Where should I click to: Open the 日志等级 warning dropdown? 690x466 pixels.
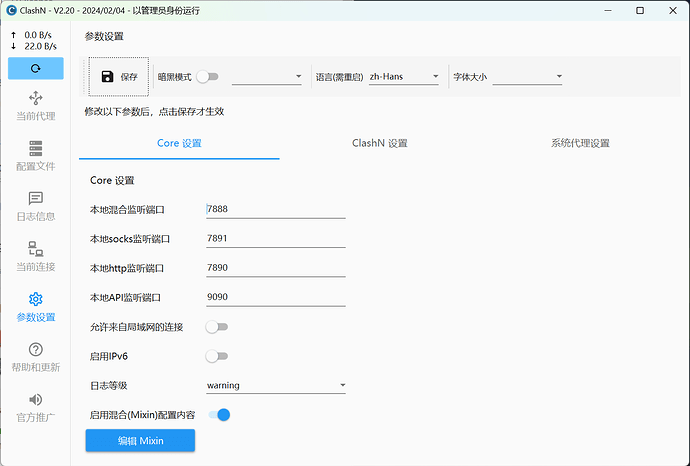(276, 385)
